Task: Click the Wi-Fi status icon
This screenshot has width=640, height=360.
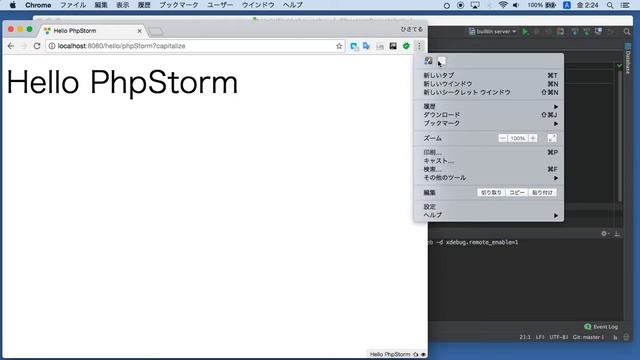Action: click(503, 5)
